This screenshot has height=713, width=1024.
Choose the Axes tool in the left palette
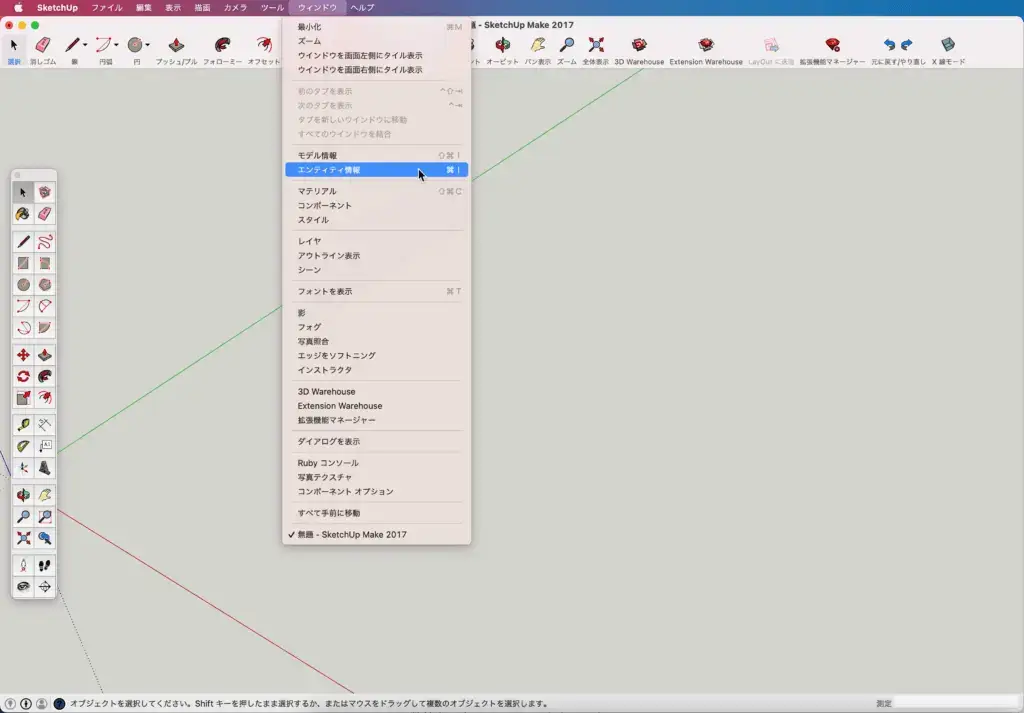click(x=23, y=468)
